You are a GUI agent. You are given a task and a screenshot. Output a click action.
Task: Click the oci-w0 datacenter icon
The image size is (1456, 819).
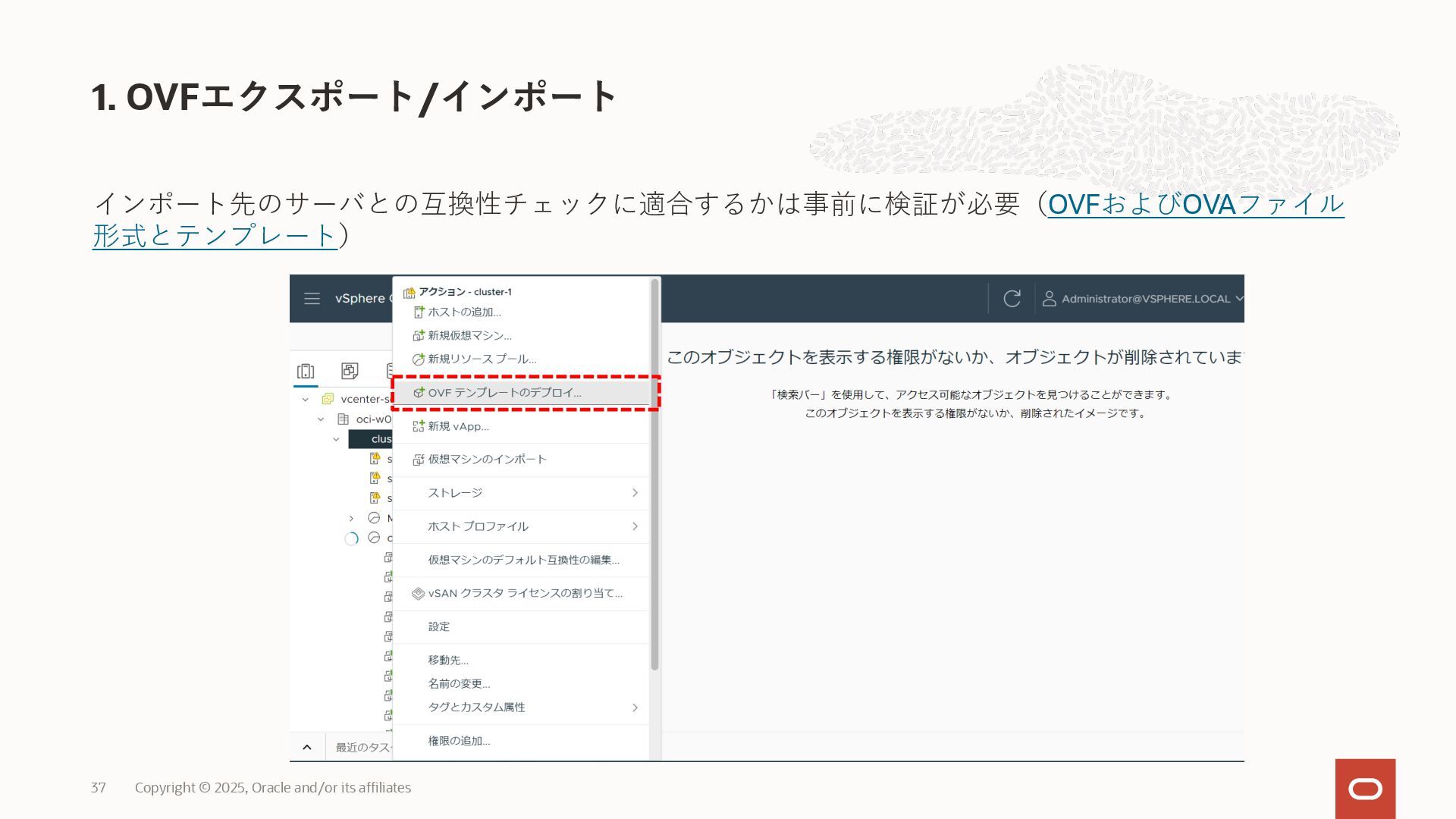tap(343, 419)
